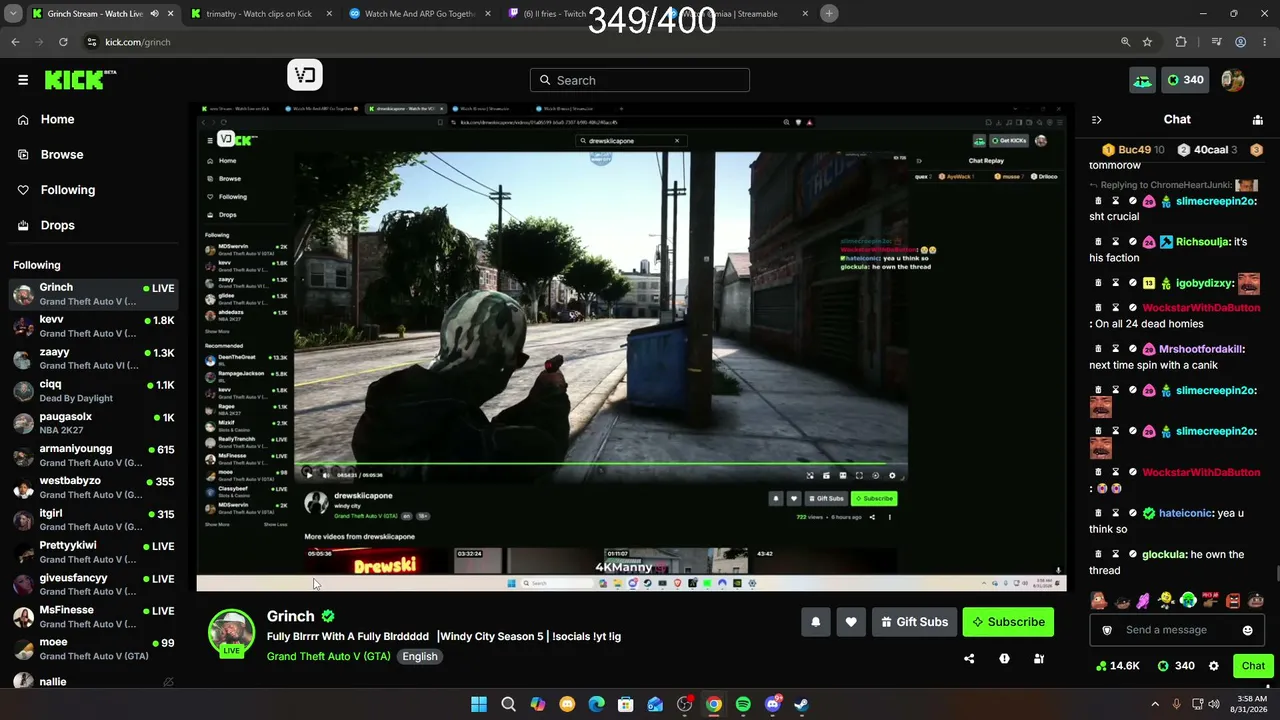Show hidden system tray icons
Screen dimensions: 1280x720
pyautogui.click(x=1155, y=704)
